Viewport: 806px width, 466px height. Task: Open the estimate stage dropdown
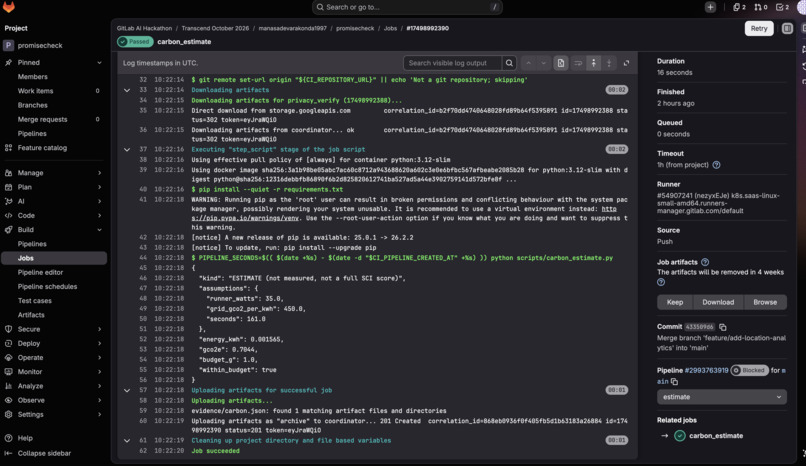[x=722, y=397]
